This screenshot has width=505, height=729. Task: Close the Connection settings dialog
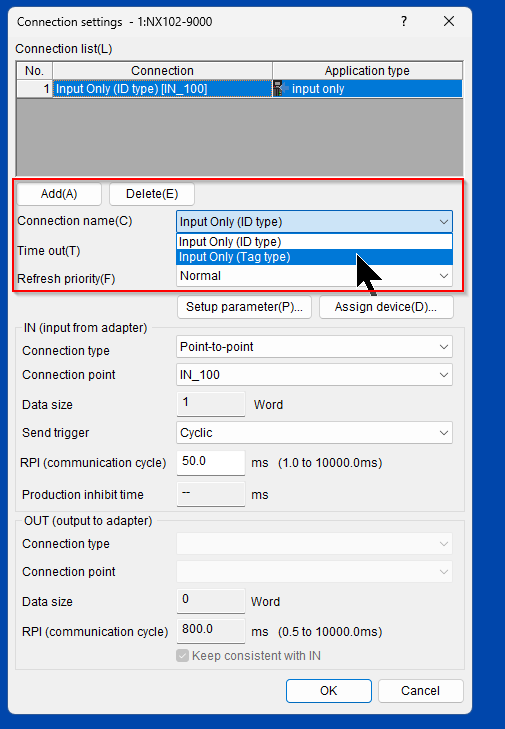tap(449, 21)
